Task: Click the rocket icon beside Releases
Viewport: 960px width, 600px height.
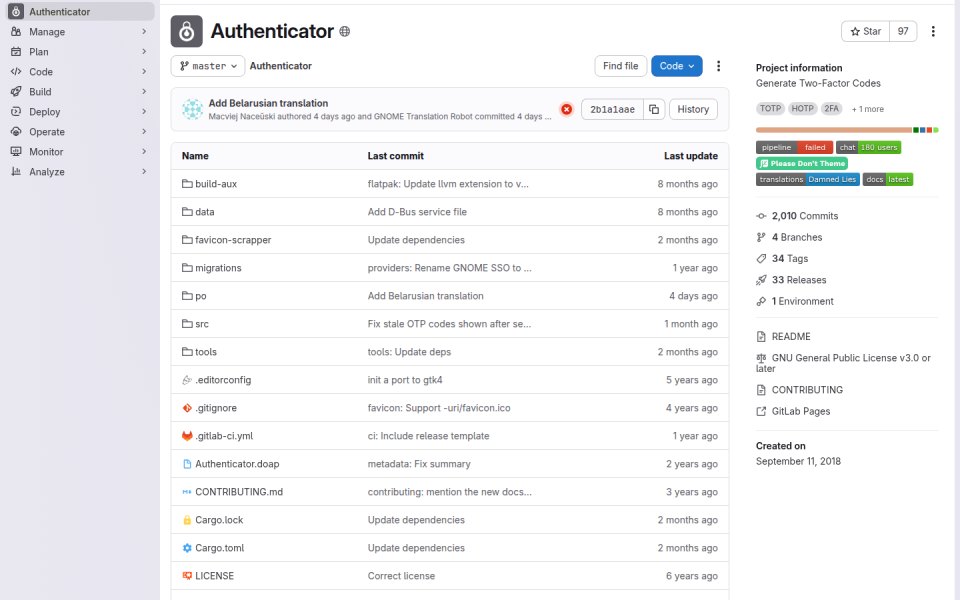Action: [x=761, y=280]
